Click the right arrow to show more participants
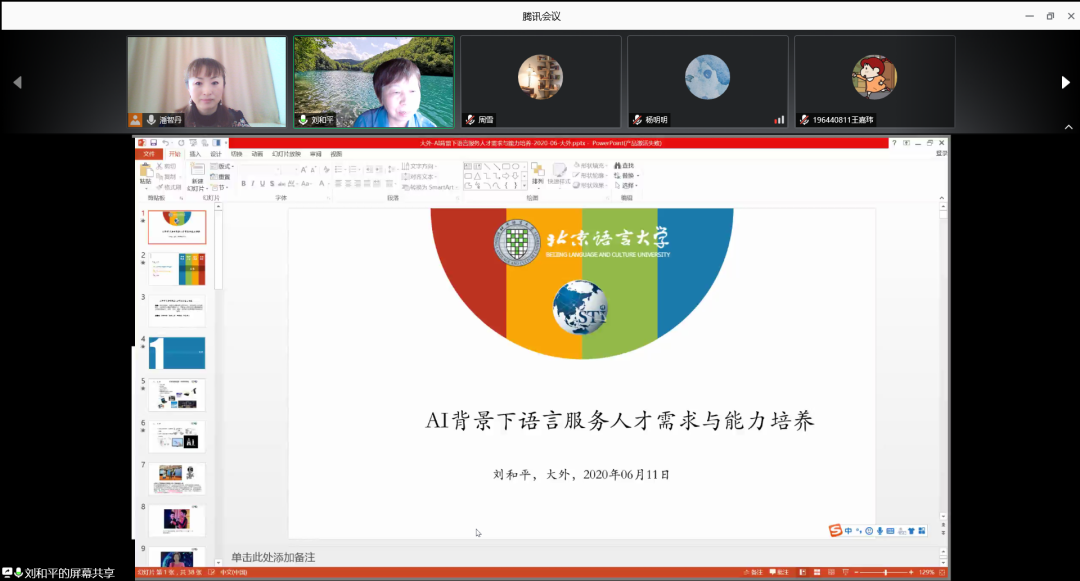Image resolution: width=1080 pixels, height=581 pixels. (1065, 83)
